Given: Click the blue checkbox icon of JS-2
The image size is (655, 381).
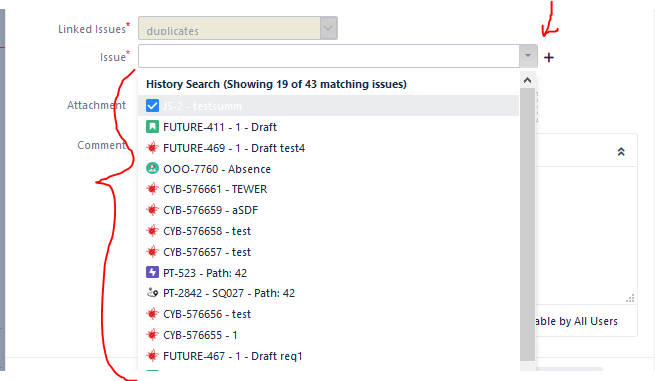Looking at the screenshot, I should (x=152, y=106).
